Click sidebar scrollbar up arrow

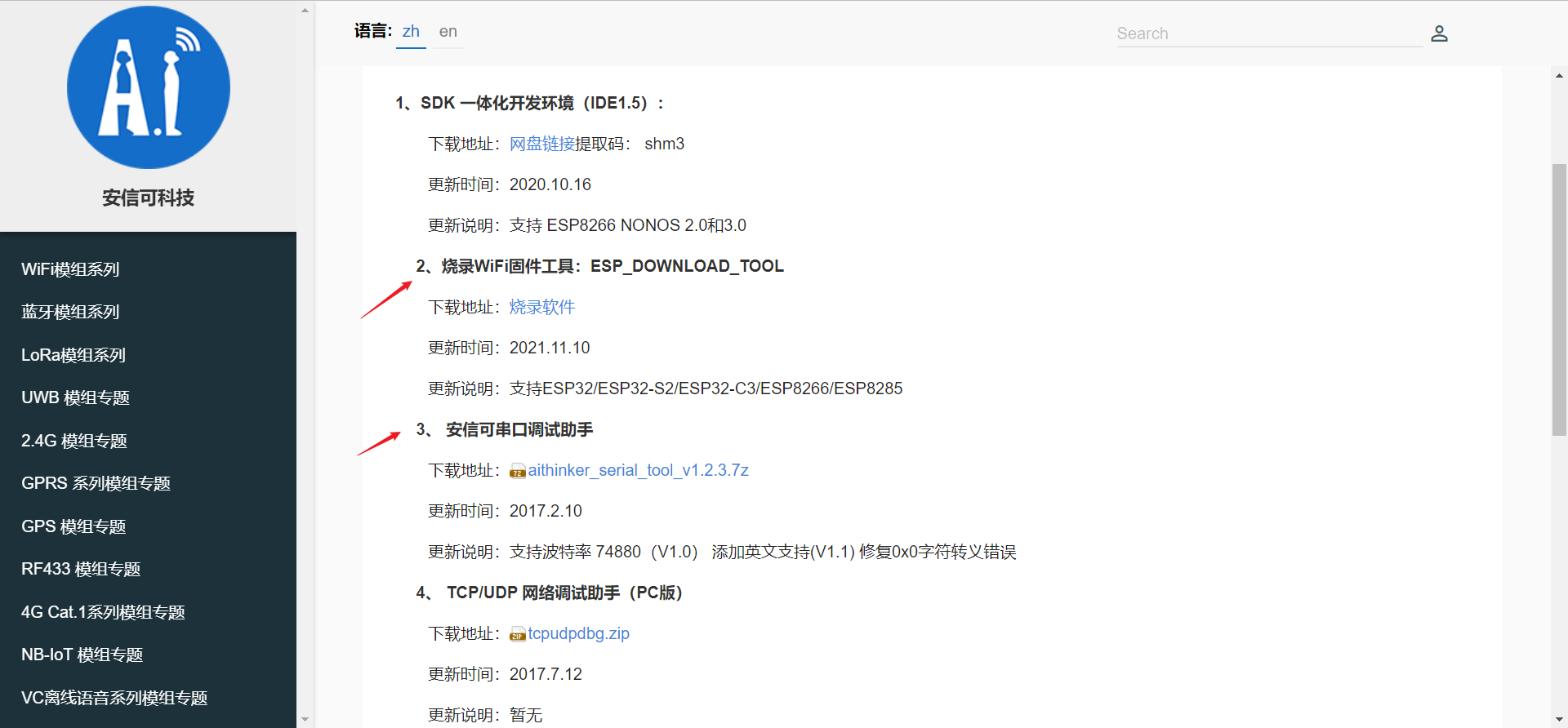click(x=305, y=11)
